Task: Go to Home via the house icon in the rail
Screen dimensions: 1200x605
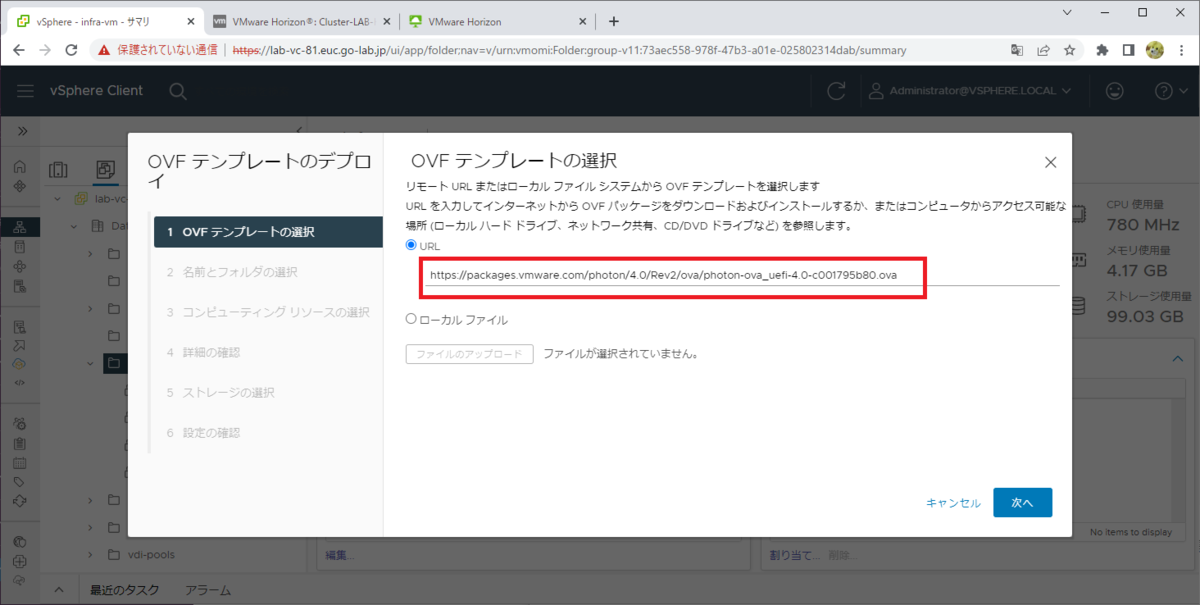Action: pos(20,167)
